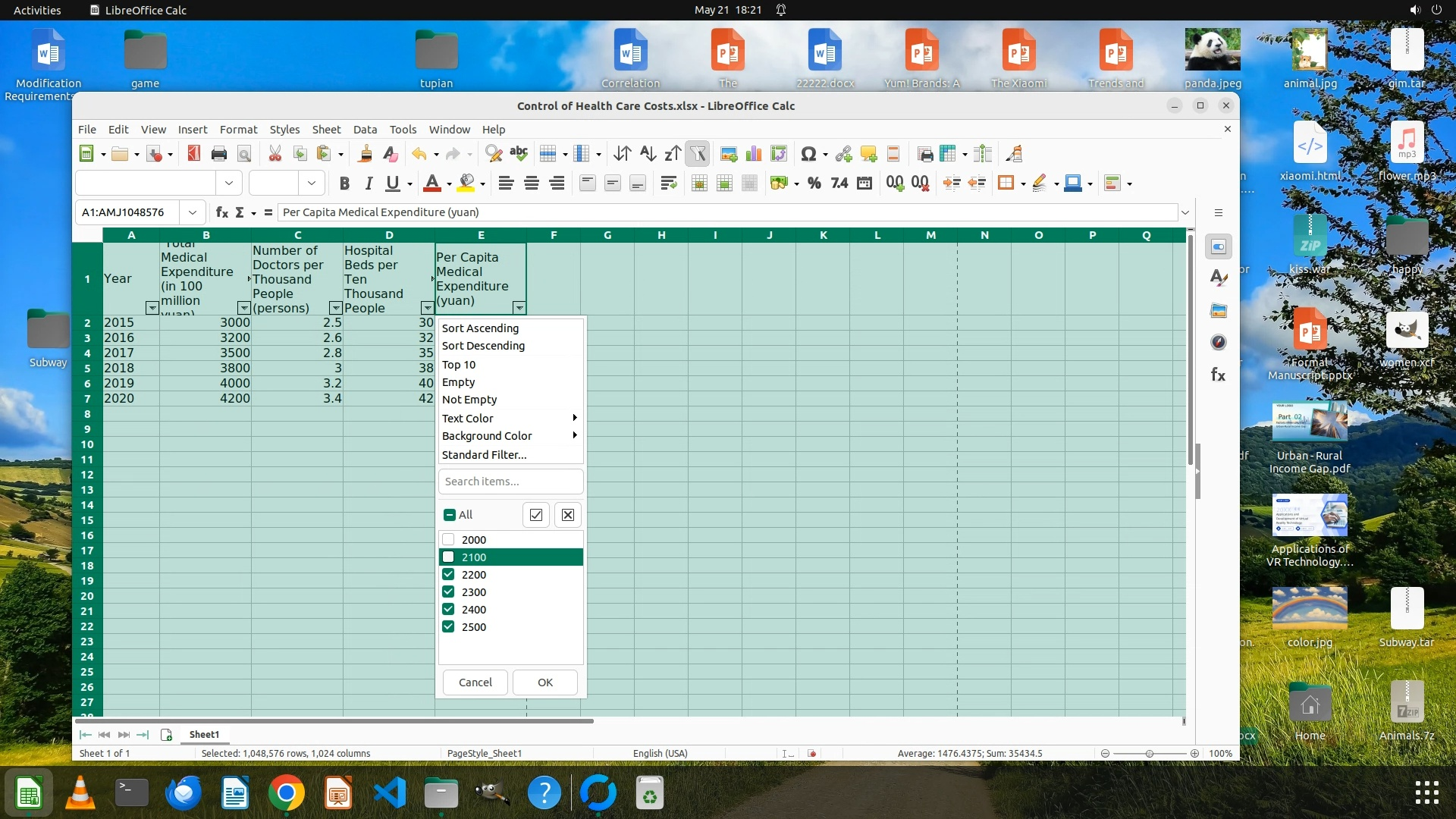This screenshot has width=1456, height=819.
Task: Click the Insert Chart icon
Action: [x=754, y=154]
